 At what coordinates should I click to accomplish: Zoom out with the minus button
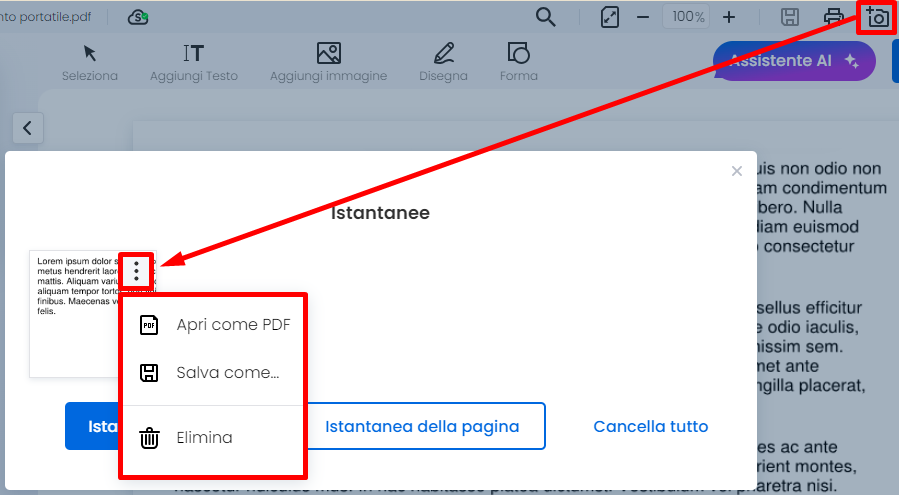pyautogui.click(x=643, y=17)
